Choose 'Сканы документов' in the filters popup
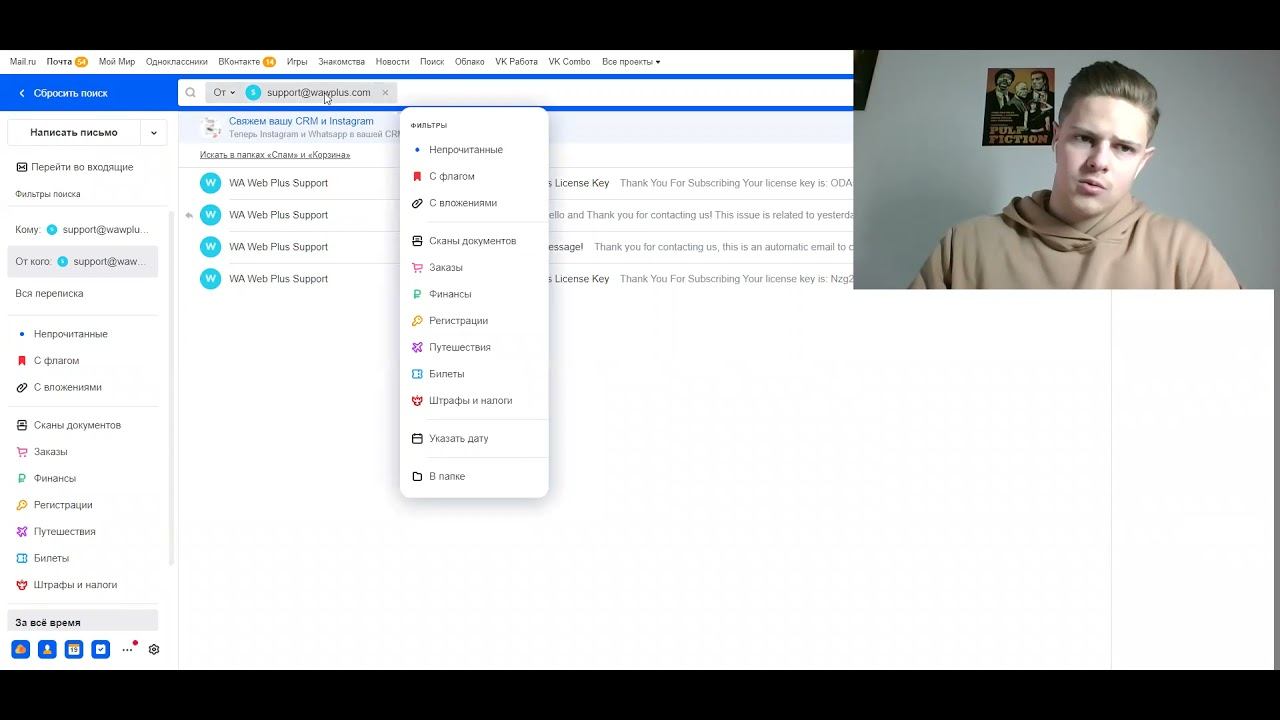The image size is (1280, 720). [474, 241]
